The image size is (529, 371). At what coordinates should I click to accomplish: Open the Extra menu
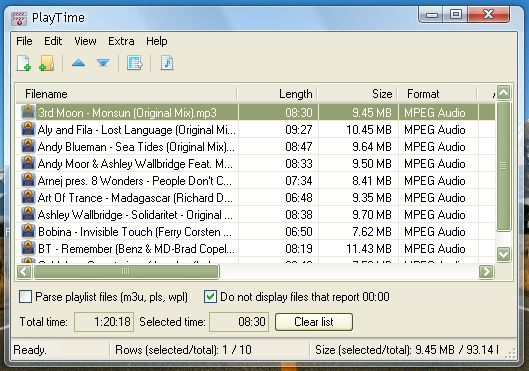pyautogui.click(x=121, y=41)
